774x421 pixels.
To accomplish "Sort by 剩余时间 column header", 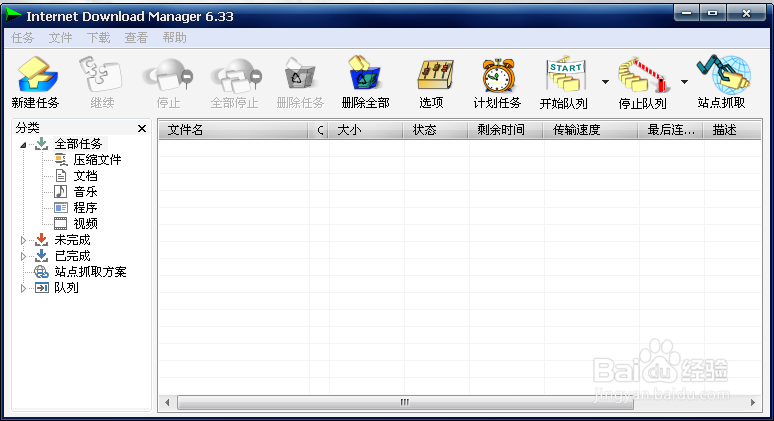I will point(506,130).
